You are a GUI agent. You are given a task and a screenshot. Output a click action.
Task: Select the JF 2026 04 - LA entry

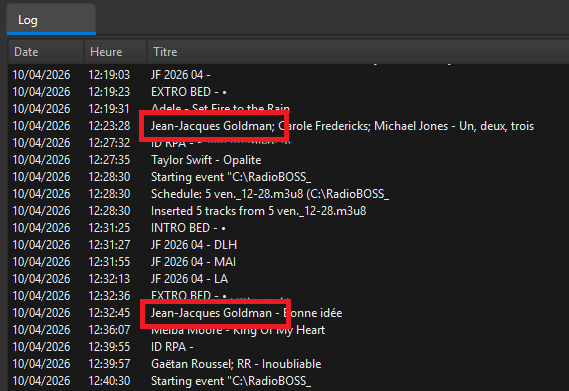(288, 279)
